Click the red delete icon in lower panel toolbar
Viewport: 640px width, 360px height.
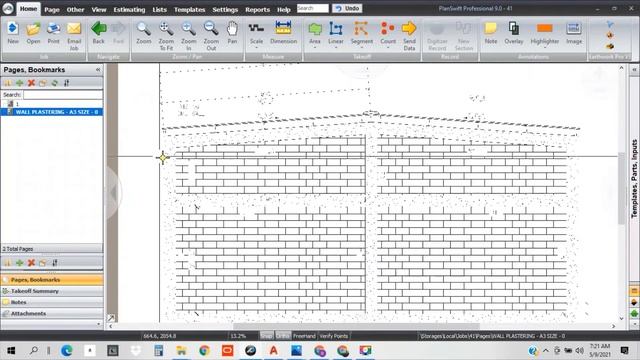point(31,262)
